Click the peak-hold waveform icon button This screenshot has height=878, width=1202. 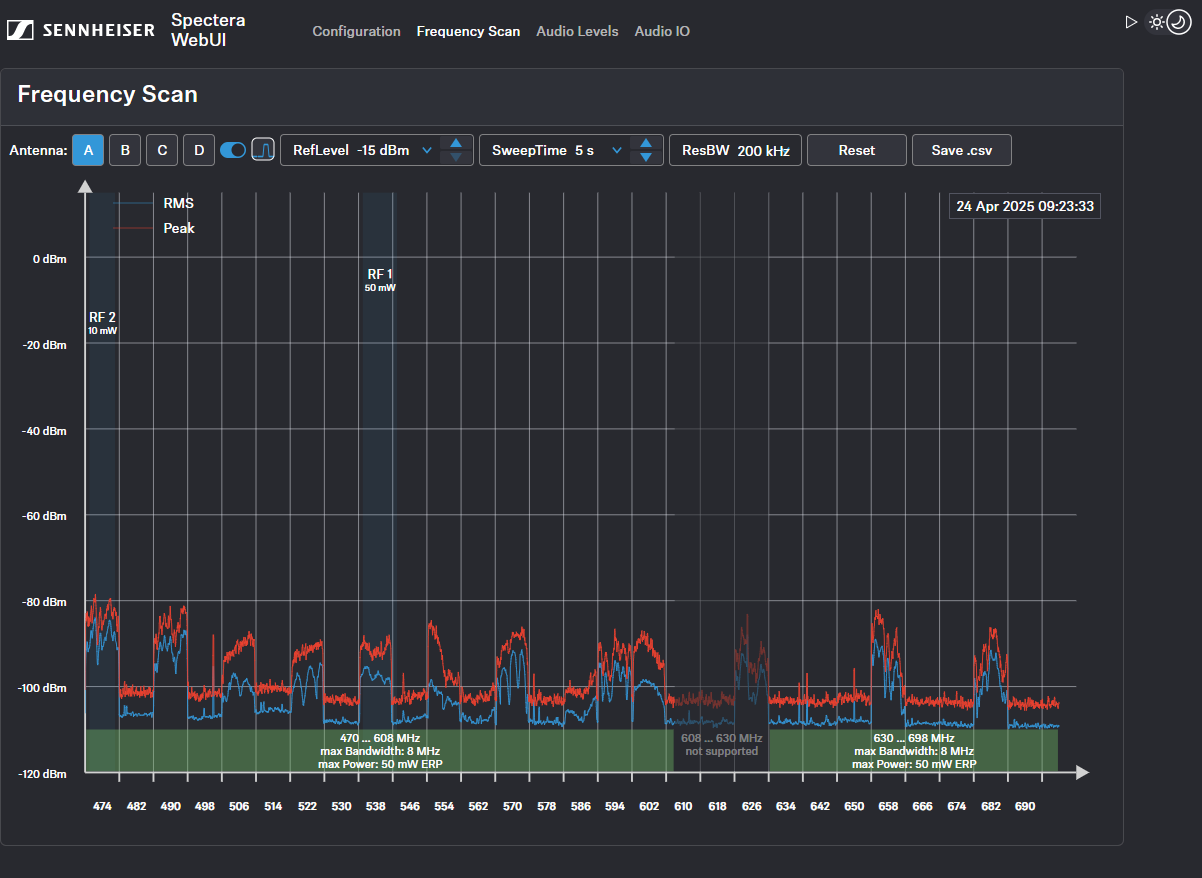pos(263,150)
